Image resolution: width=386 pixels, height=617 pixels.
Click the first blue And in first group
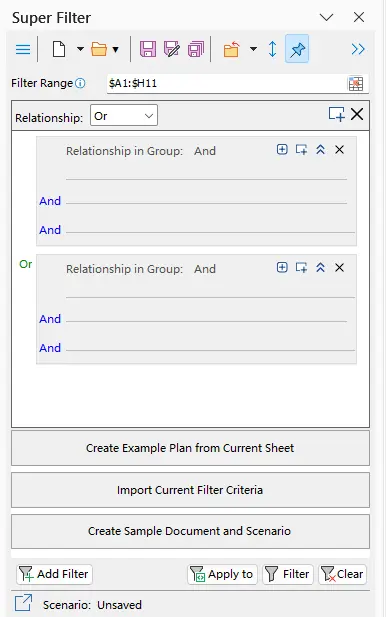50,201
